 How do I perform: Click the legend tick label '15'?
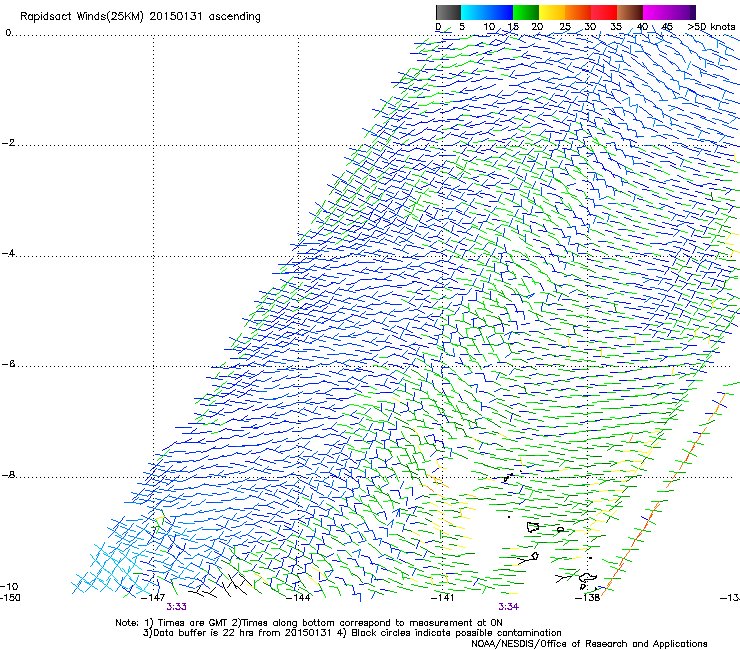(513, 27)
